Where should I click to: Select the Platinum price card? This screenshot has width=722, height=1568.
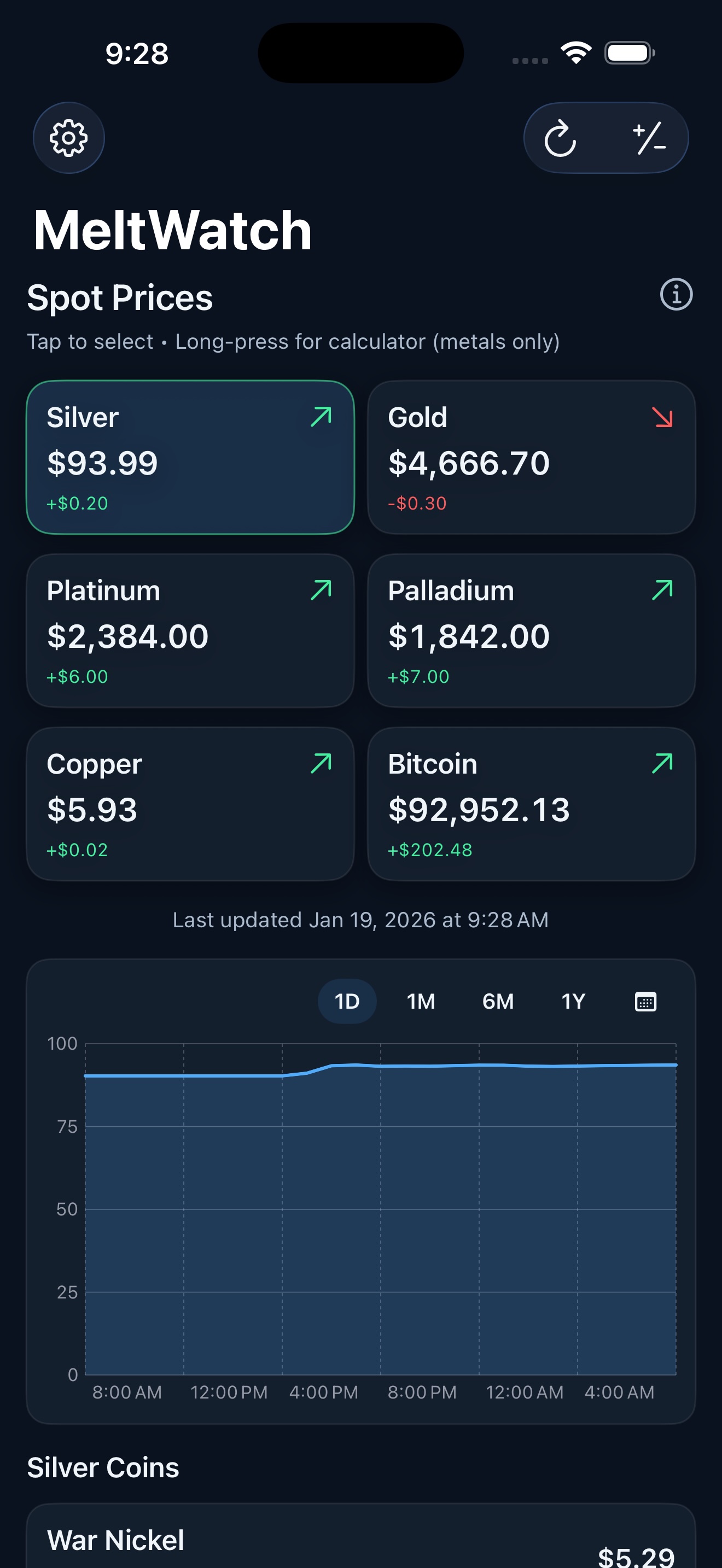pyautogui.click(x=190, y=630)
